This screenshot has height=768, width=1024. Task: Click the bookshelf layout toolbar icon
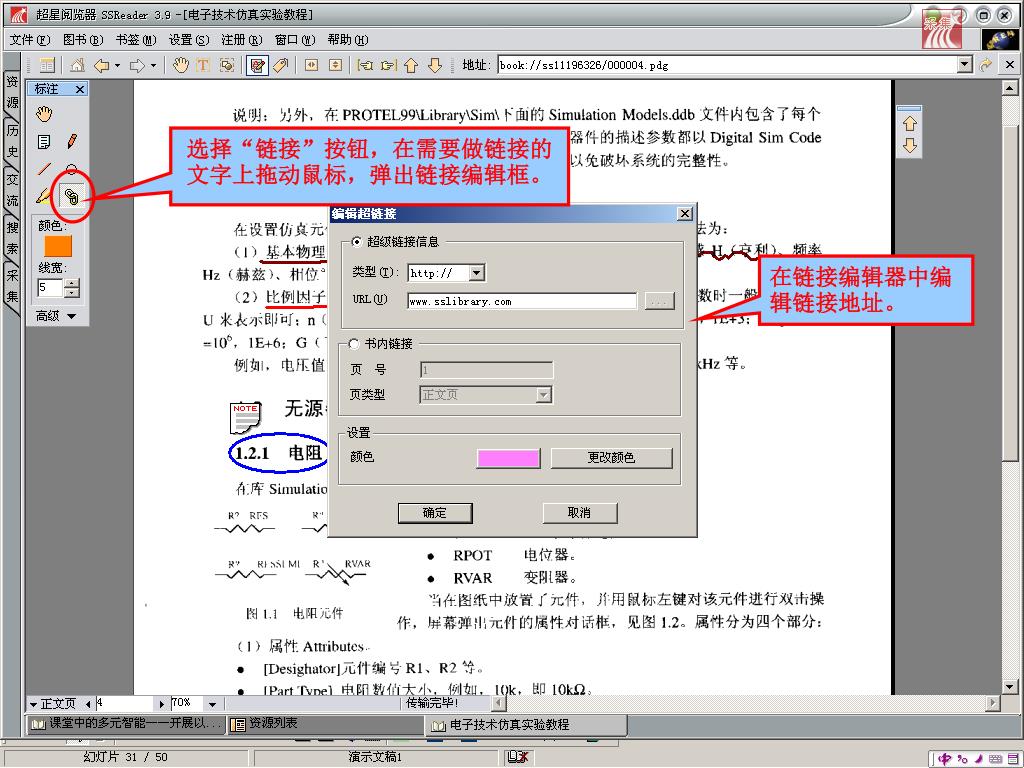coord(47,65)
